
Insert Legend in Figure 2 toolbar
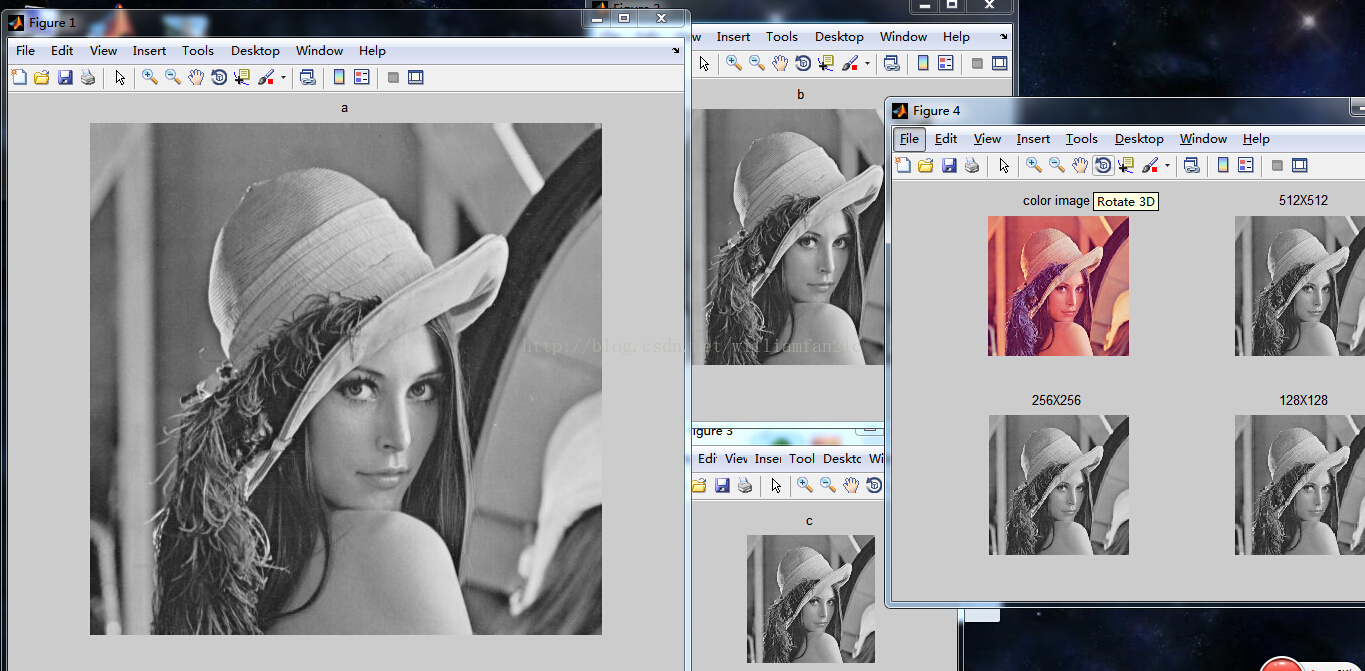click(946, 63)
